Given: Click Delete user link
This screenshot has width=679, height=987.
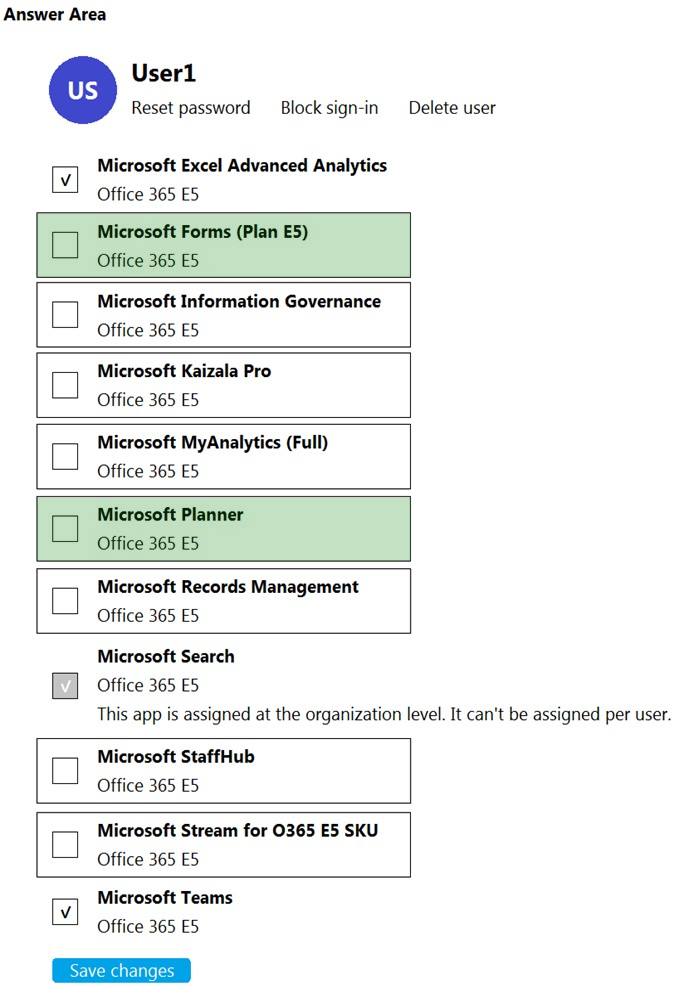Looking at the screenshot, I should [x=452, y=108].
